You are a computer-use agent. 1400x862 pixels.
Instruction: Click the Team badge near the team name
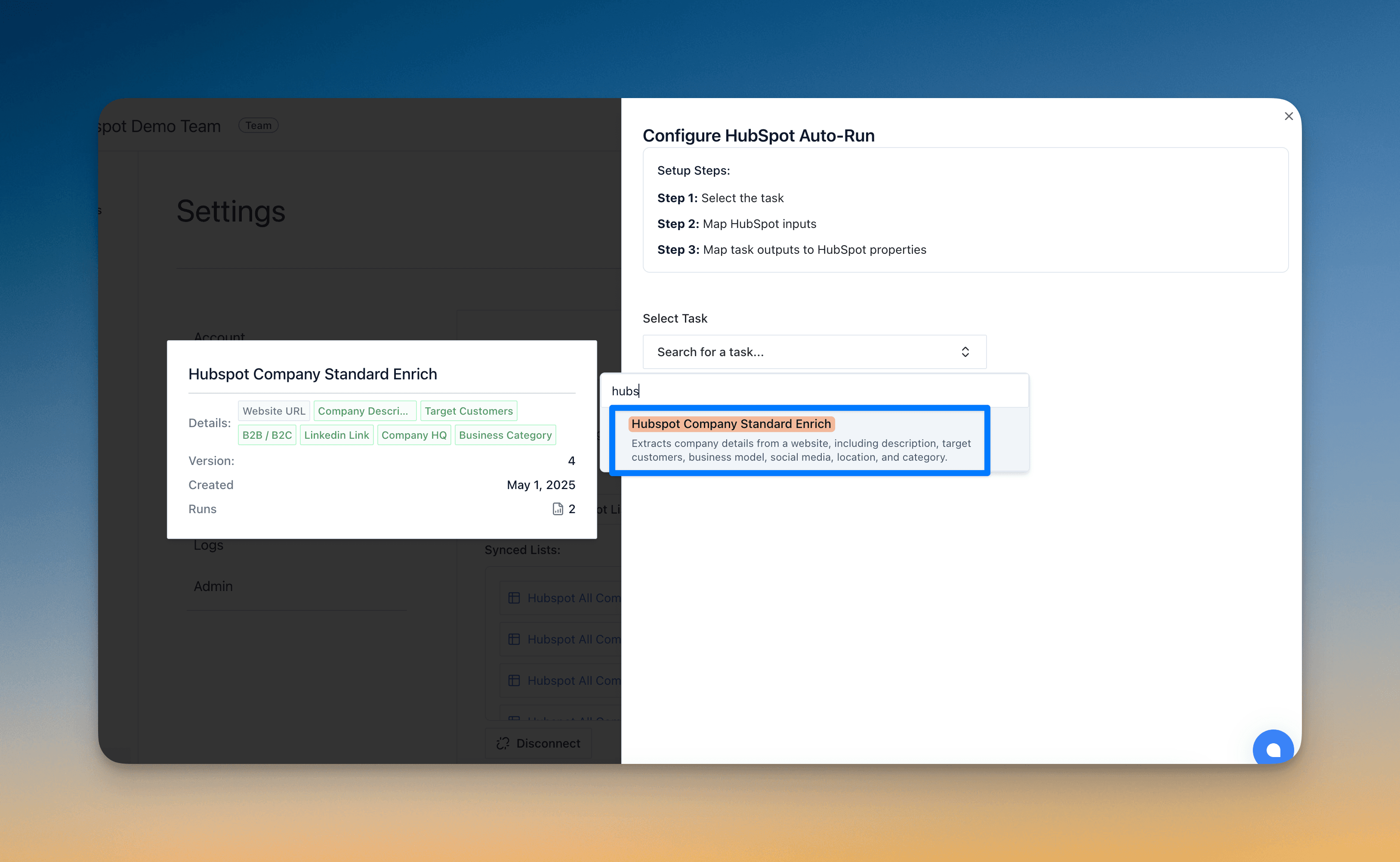(258, 125)
